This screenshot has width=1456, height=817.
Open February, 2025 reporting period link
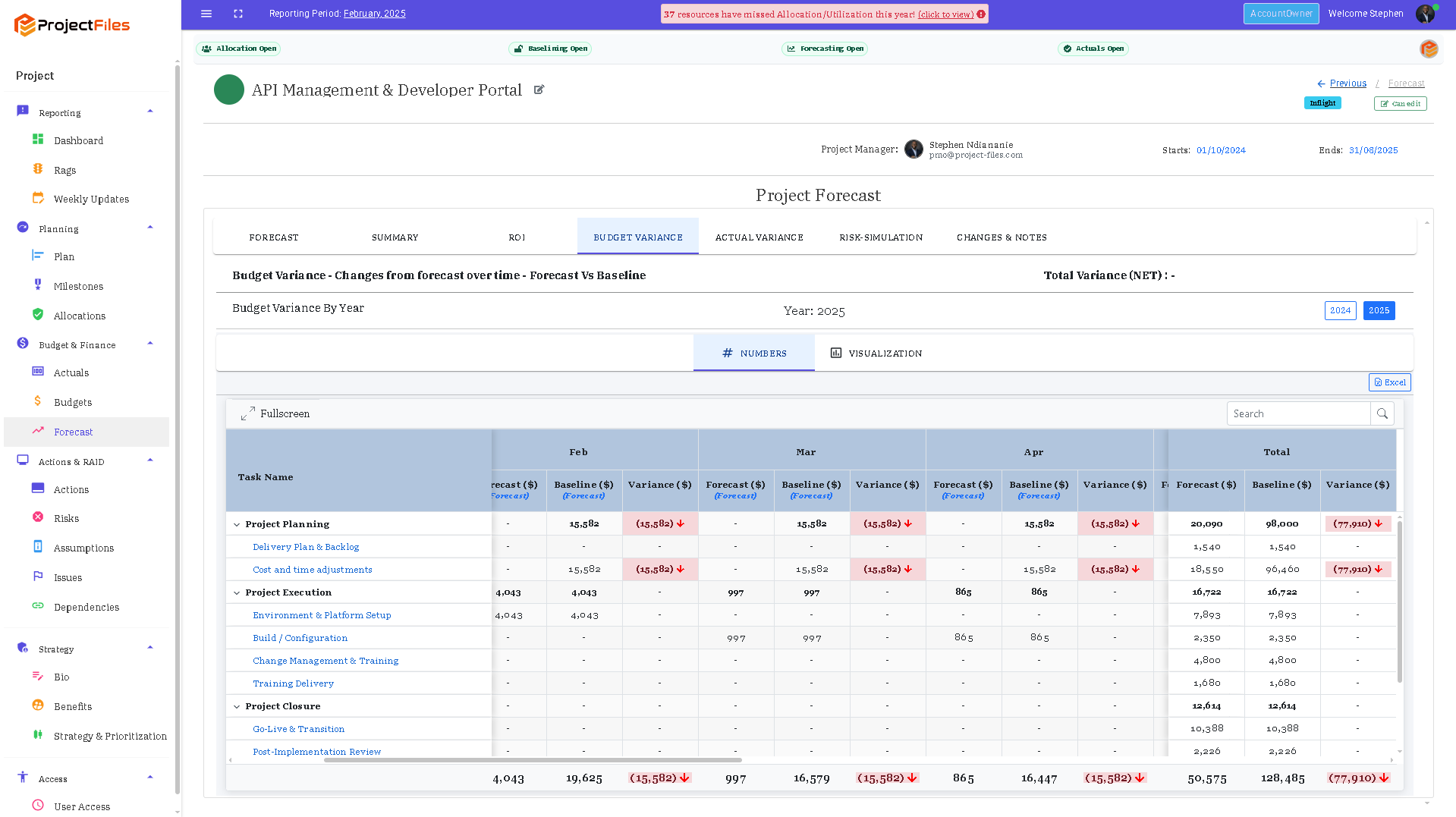(374, 14)
